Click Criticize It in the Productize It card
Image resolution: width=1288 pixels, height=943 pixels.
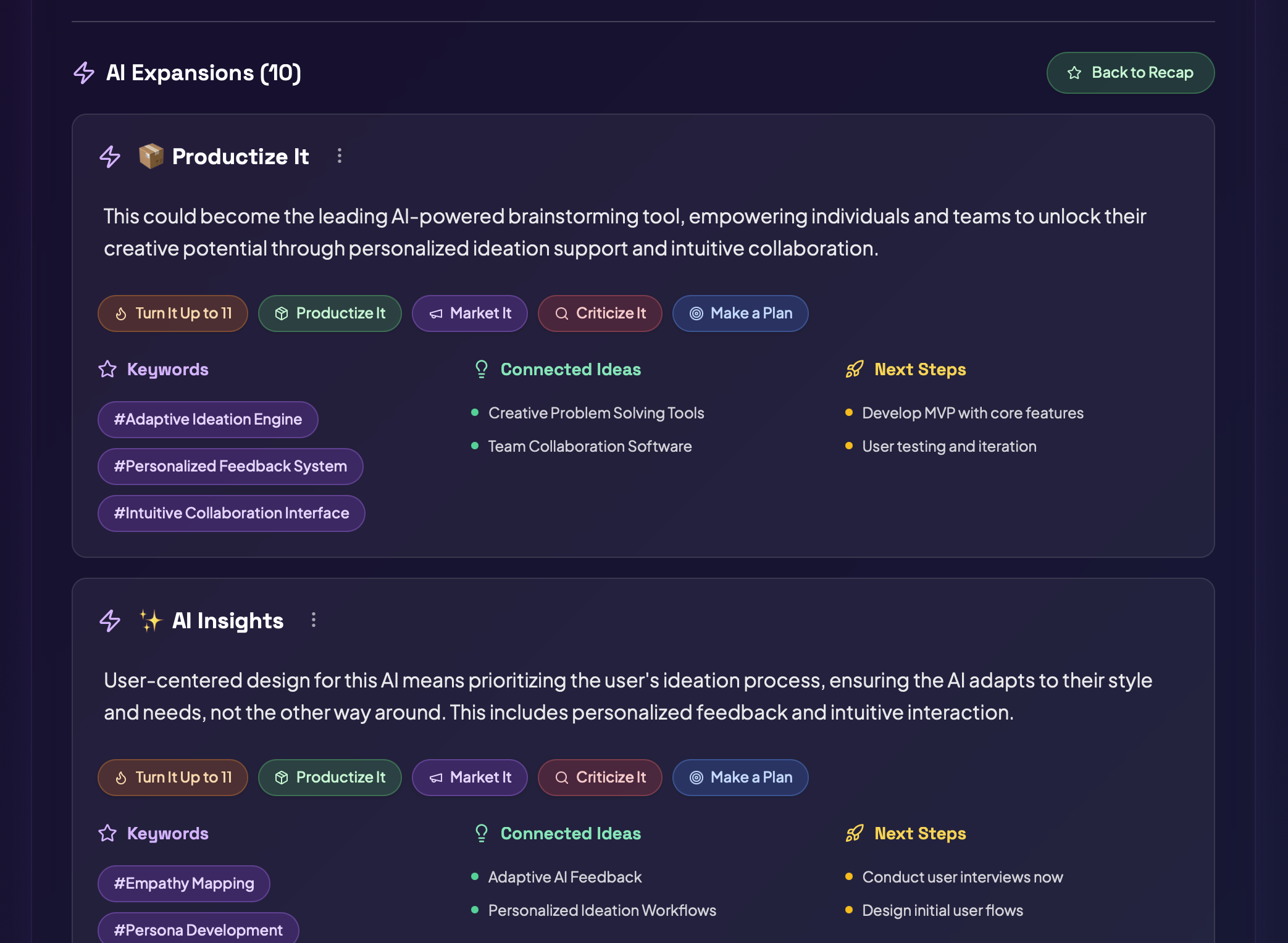(x=600, y=314)
